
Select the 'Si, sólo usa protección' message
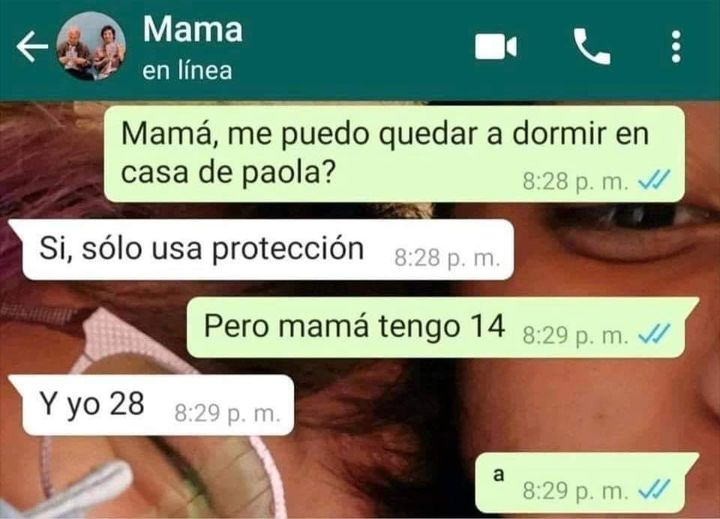[x=262, y=249]
